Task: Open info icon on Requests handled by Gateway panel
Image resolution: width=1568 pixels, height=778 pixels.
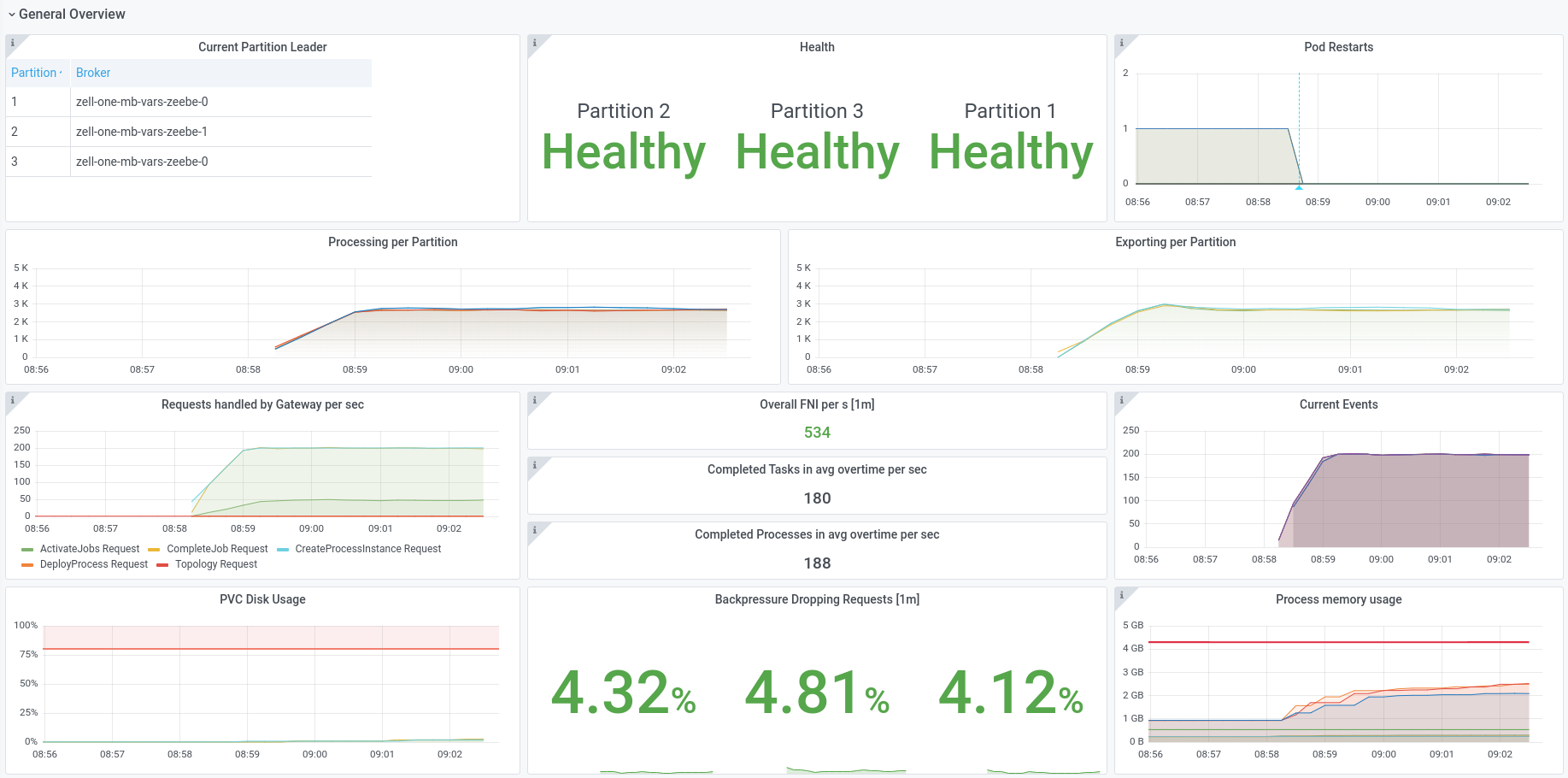Action: coord(12,399)
